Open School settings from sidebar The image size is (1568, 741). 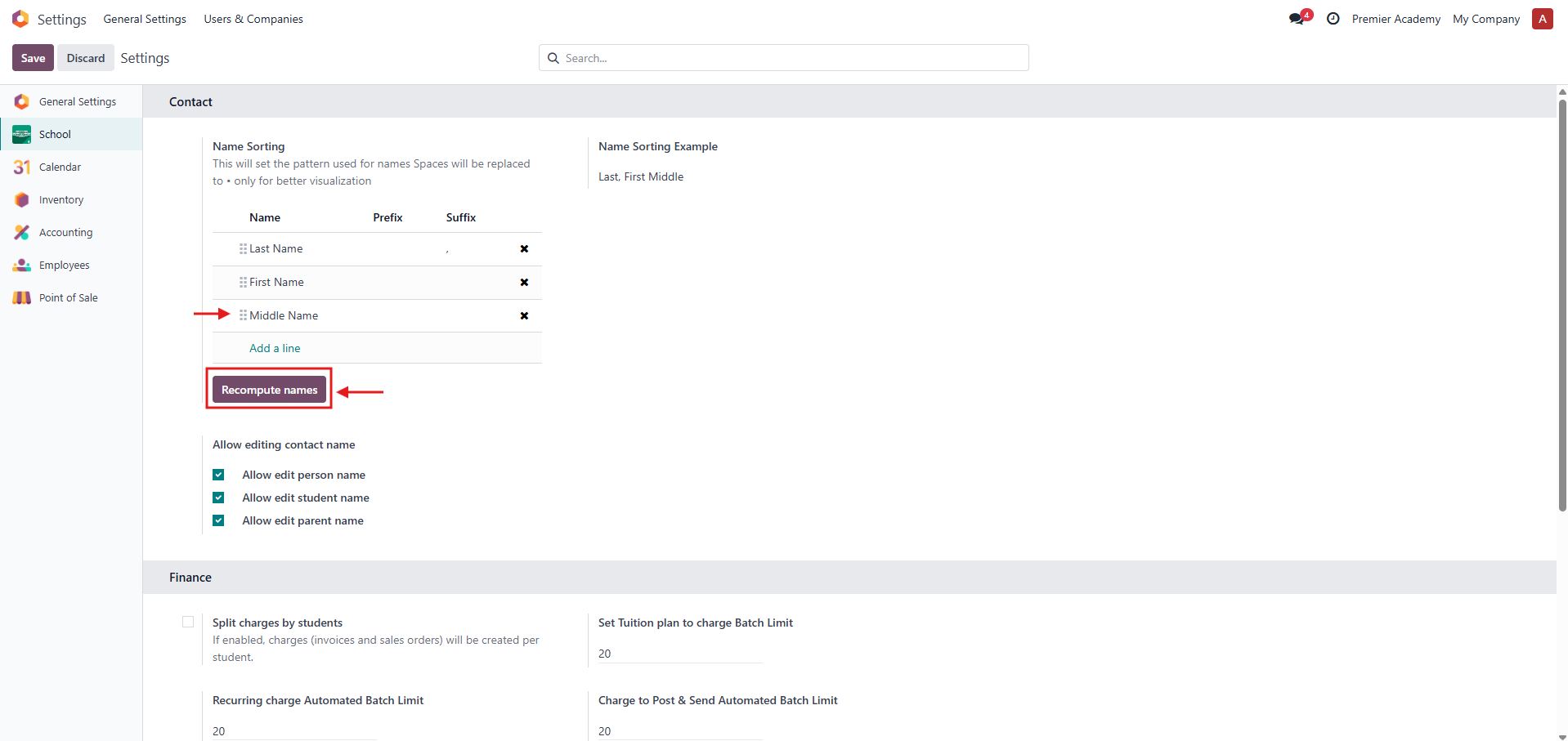click(x=55, y=134)
